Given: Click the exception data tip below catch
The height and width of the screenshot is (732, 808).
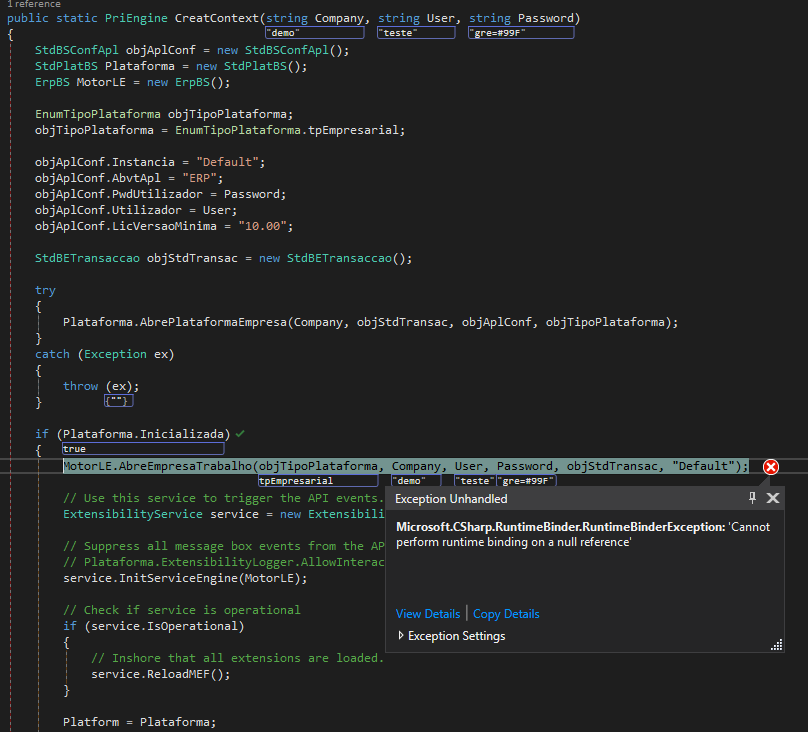Looking at the screenshot, I should (118, 401).
